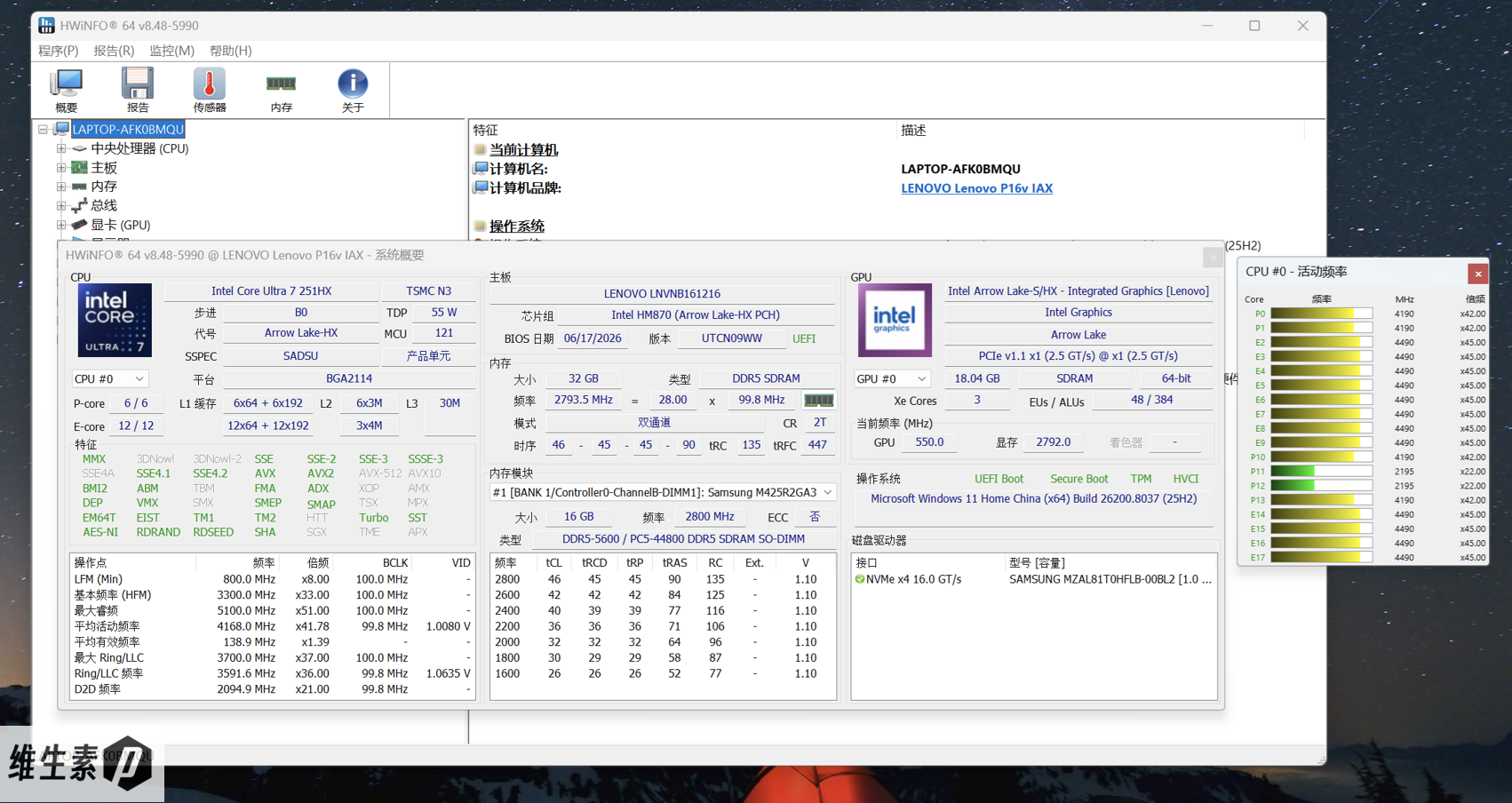The height and width of the screenshot is (803, 1512).
Task: Close the CPU #0 活动频率 window
Action: coord(1478,274)
